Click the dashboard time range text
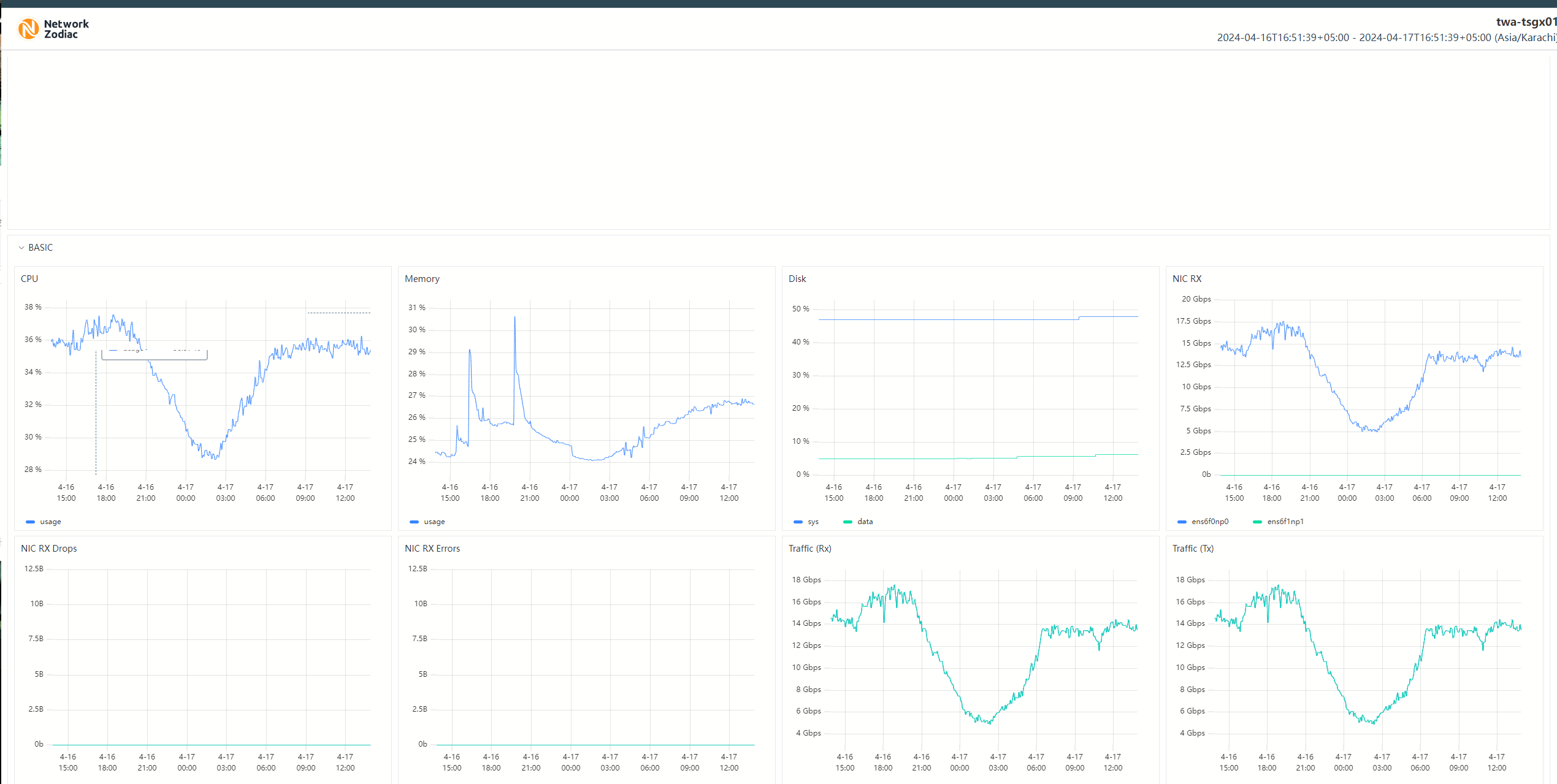Screen dimensions: 1557x784 coord(1386,38)
